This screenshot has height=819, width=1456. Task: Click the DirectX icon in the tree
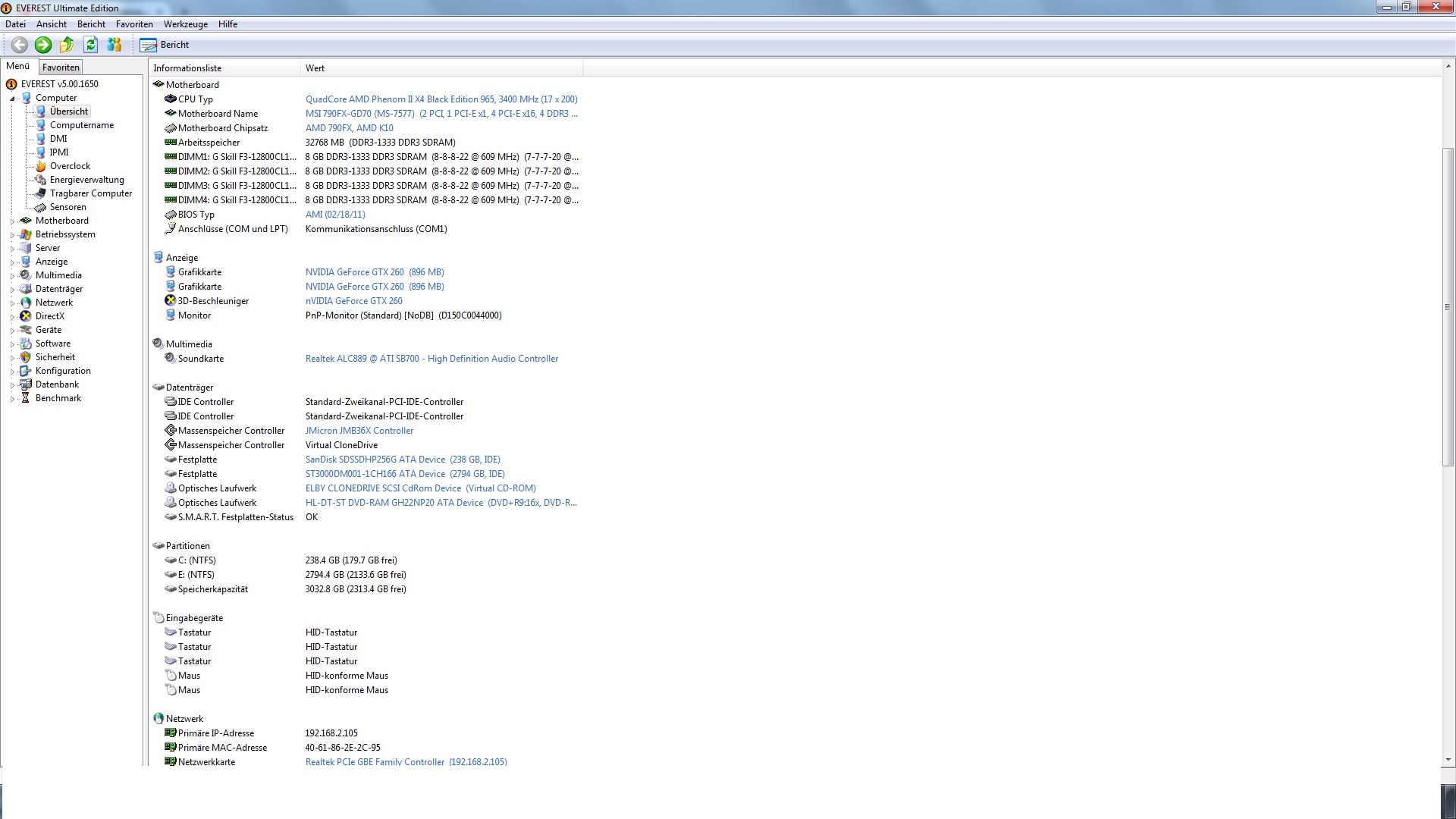click(x=26, y=316)
